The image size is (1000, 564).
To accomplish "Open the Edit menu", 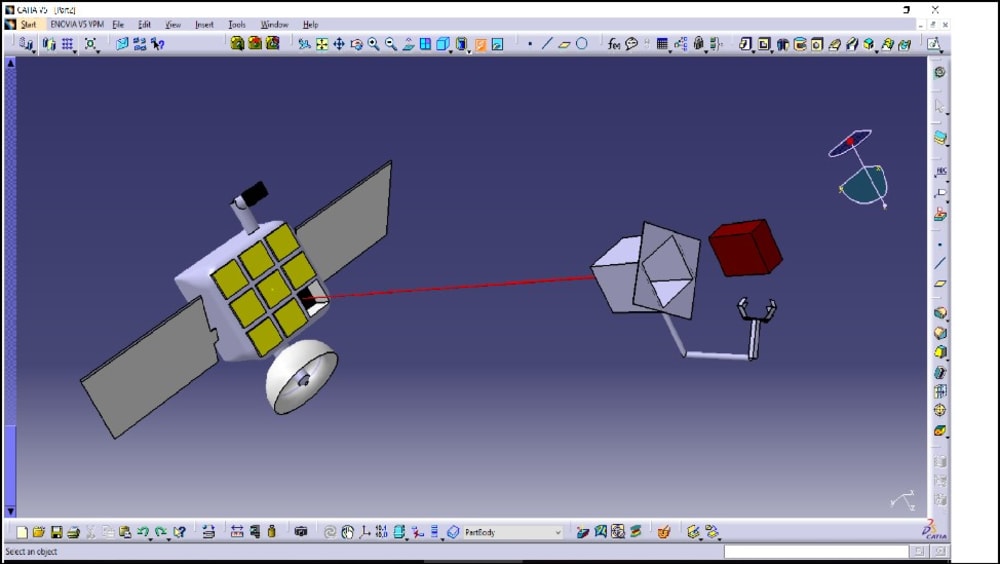I will point(145,24).
